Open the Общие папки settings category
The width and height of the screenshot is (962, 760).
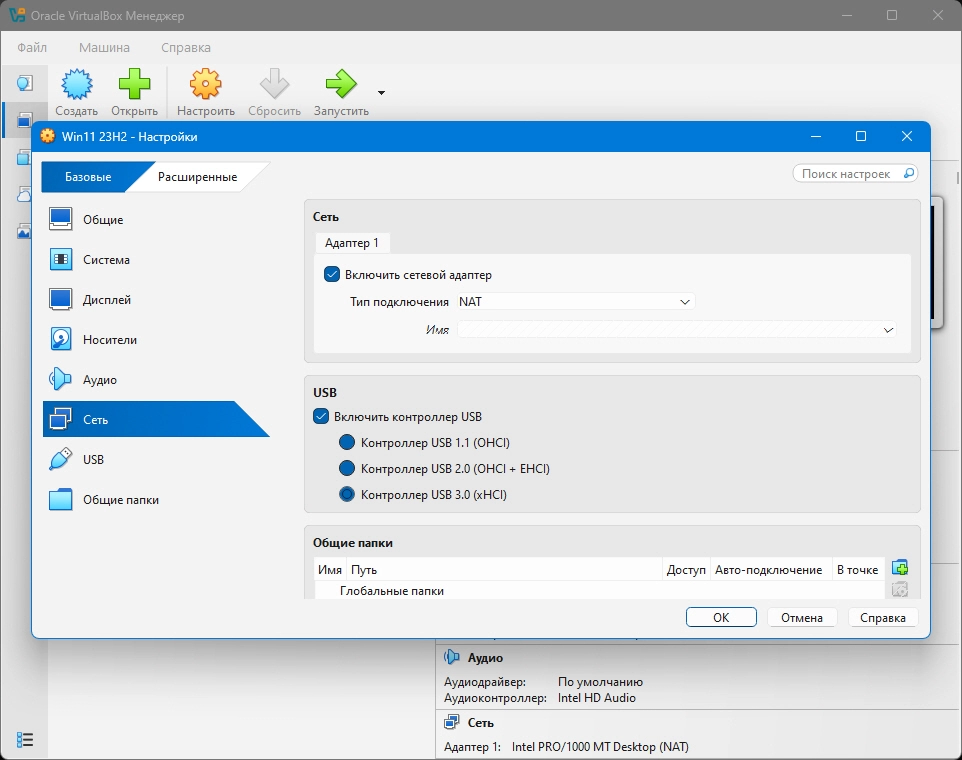point(156,500)
